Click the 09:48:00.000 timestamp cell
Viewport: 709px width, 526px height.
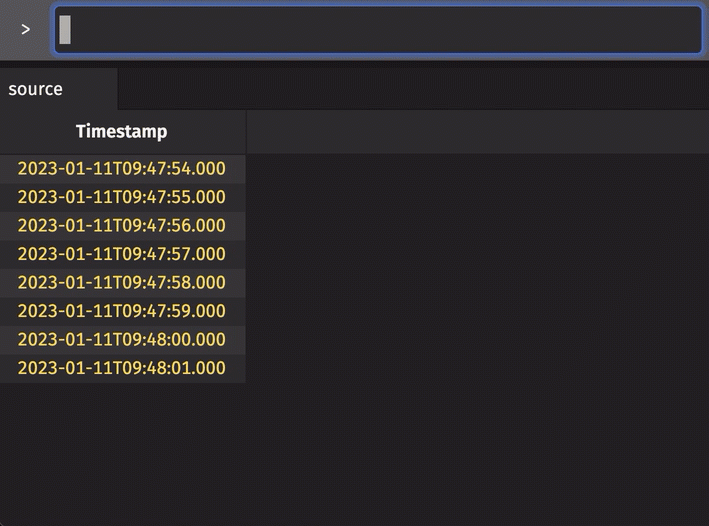pos(121,339)
